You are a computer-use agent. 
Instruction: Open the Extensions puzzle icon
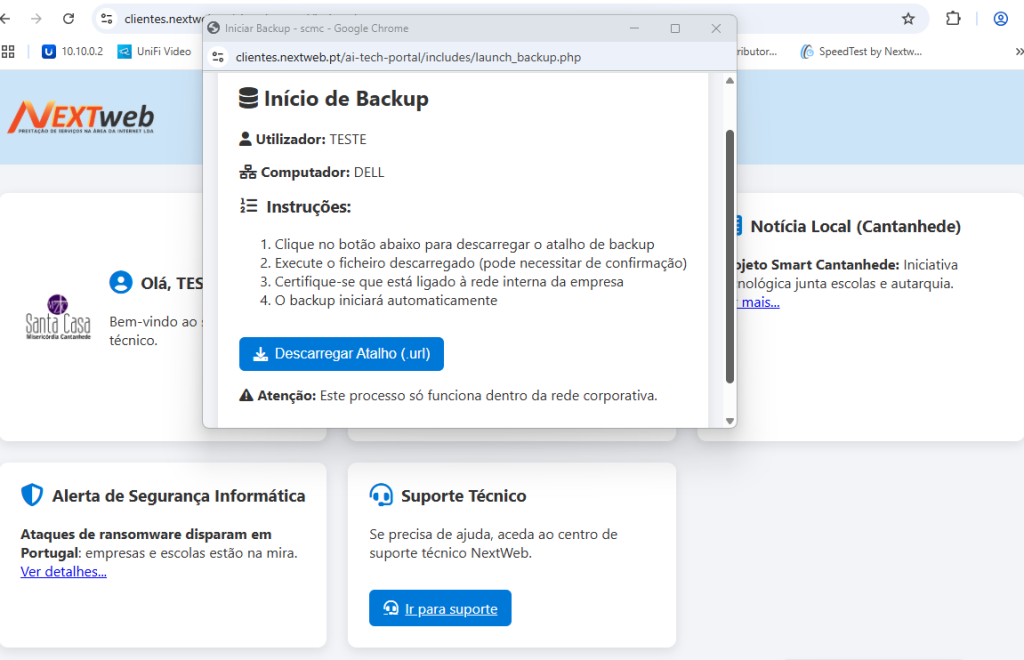pyautogui.click(x=953, y=18)
